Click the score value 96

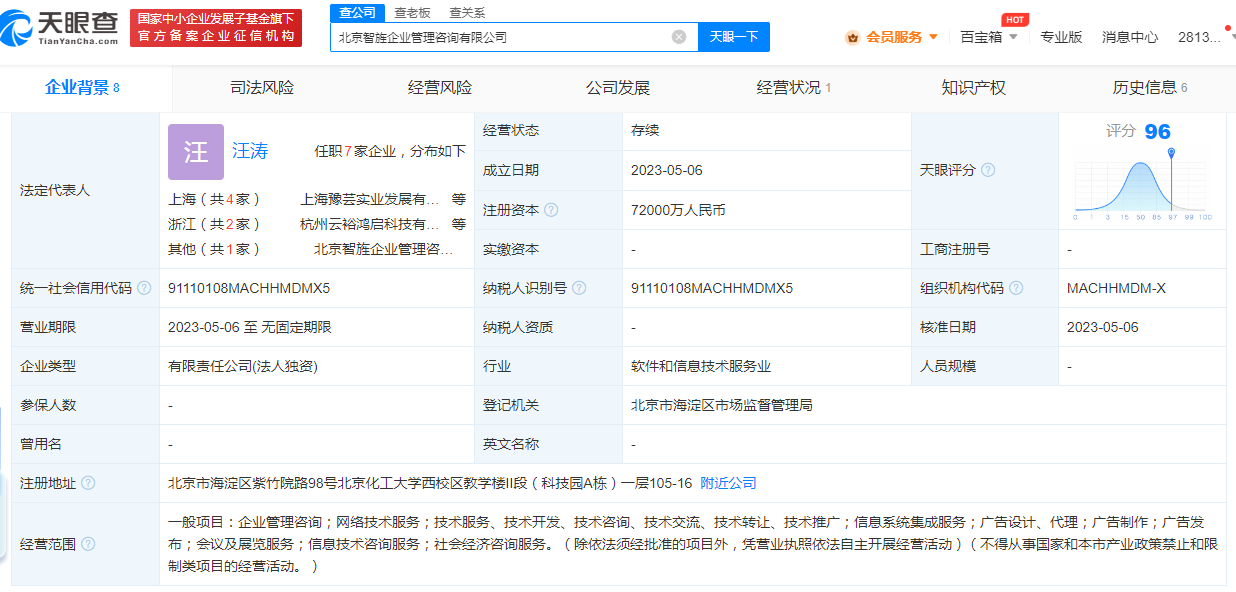point(1157,132)
